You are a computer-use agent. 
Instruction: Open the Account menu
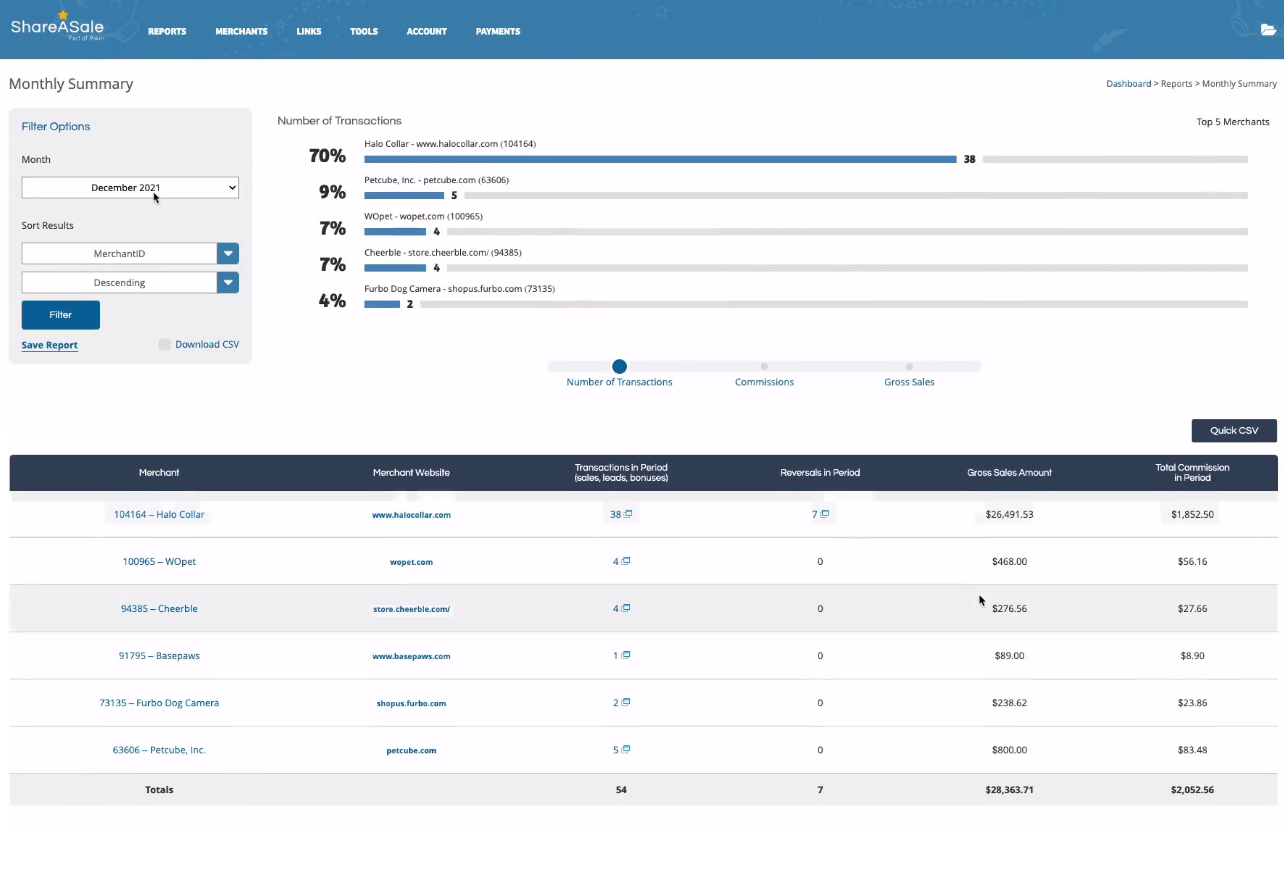(426, 32)
